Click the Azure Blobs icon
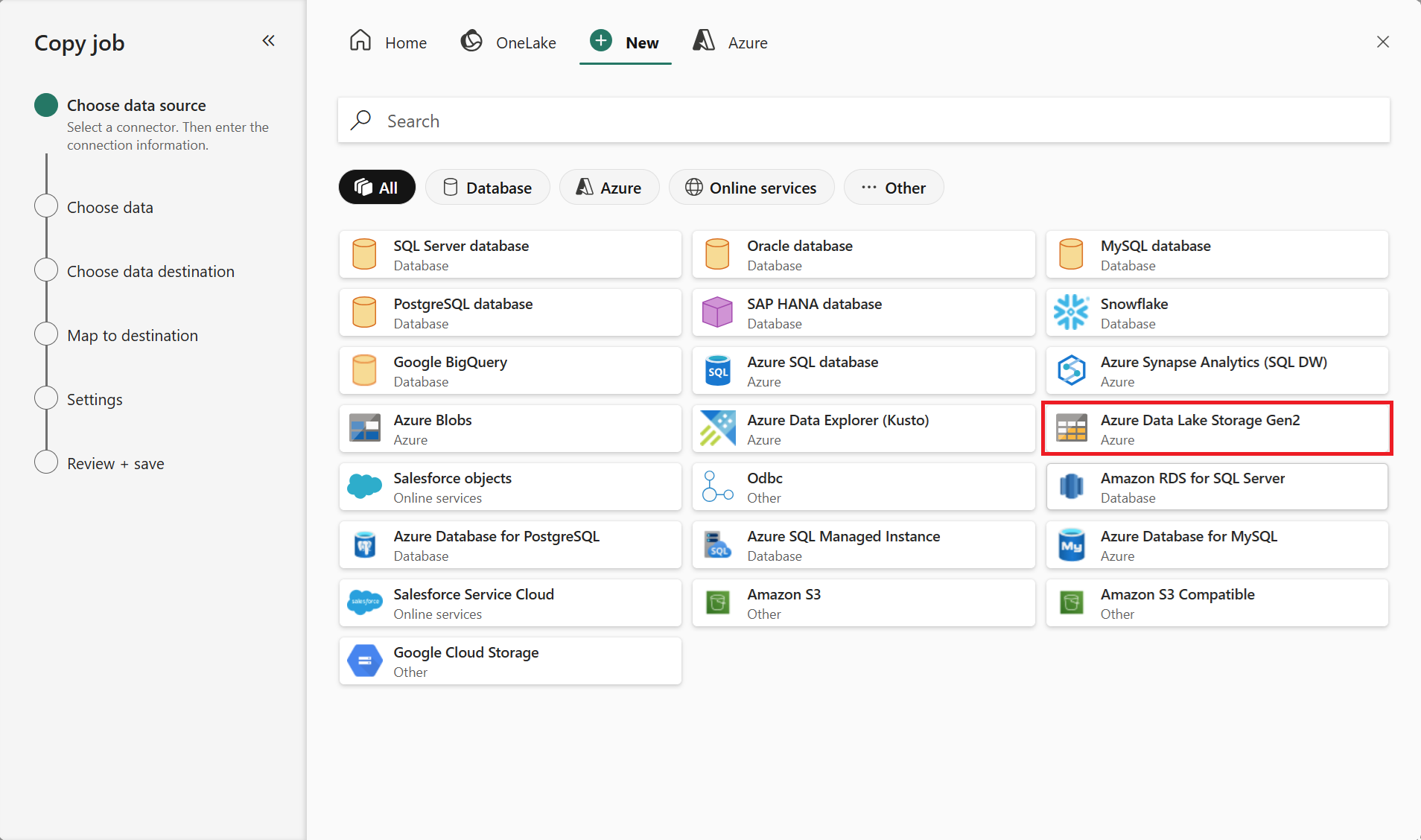This screenshot has width=1421, height=840. (x=364, y=429)
